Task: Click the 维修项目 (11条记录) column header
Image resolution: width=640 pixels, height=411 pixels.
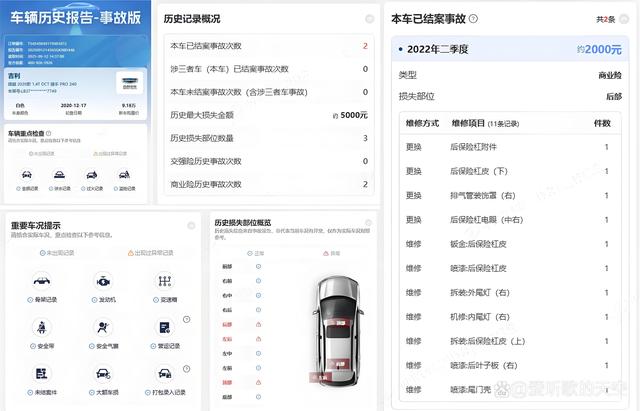Action: [485, 123]
